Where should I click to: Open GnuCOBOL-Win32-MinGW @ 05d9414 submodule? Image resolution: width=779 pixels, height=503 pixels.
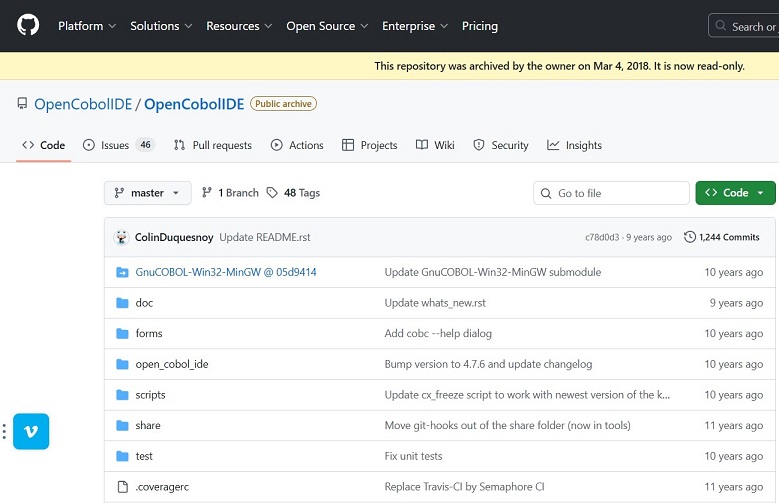pos(226,272)
